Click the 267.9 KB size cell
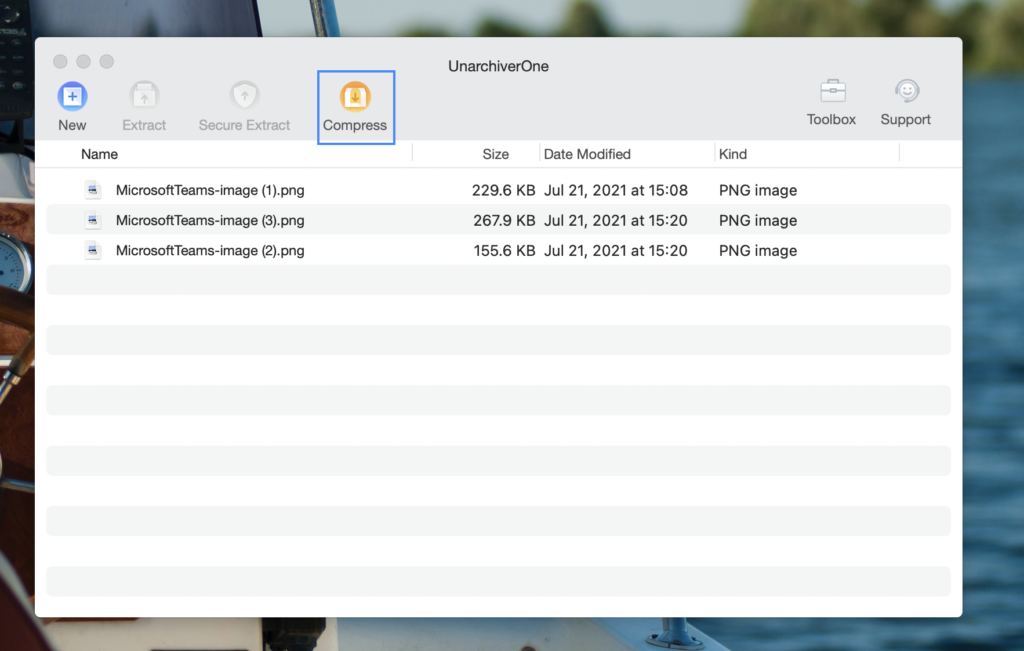 click(x=504, y=220)
